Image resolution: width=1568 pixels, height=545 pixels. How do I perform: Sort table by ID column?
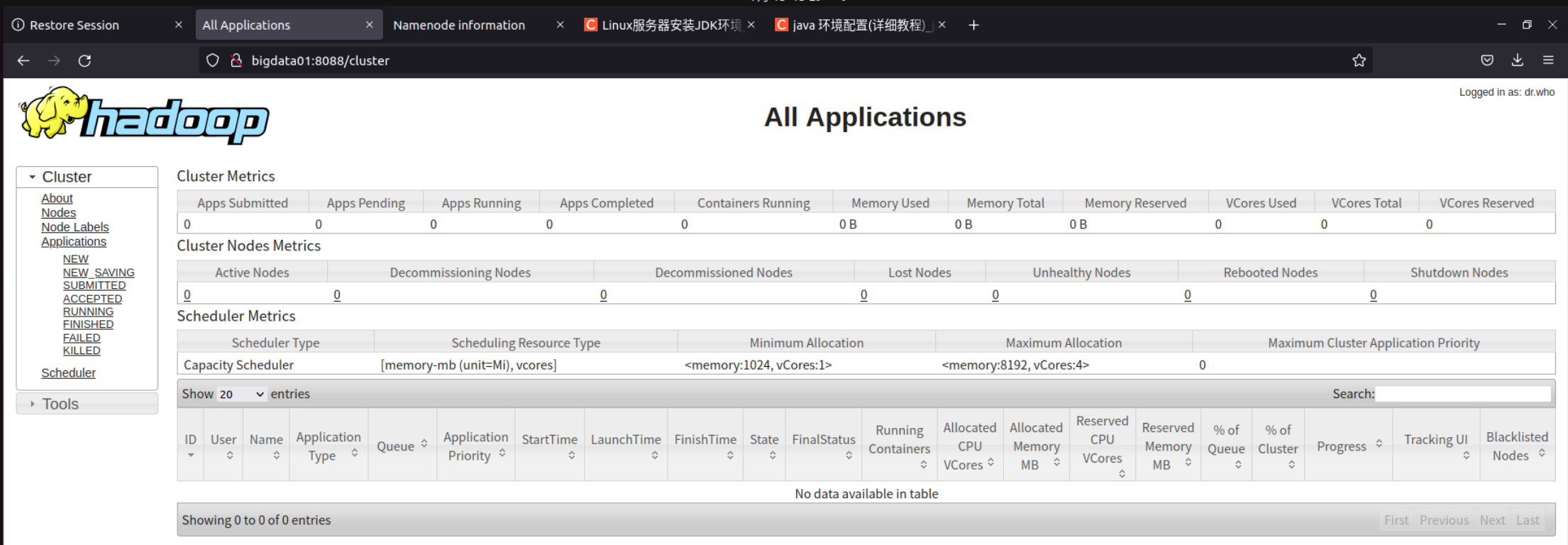coord(190,446)
